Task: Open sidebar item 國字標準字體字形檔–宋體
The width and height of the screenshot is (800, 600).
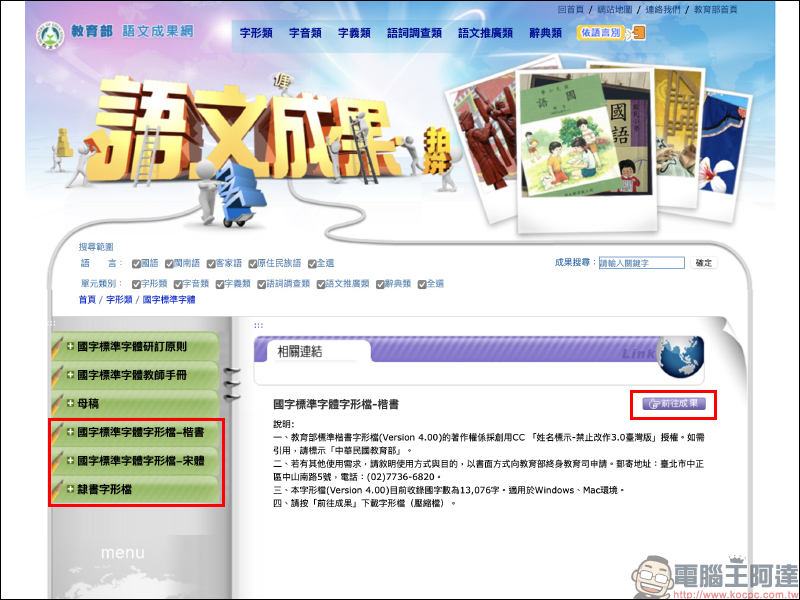Action: (136, 461)
